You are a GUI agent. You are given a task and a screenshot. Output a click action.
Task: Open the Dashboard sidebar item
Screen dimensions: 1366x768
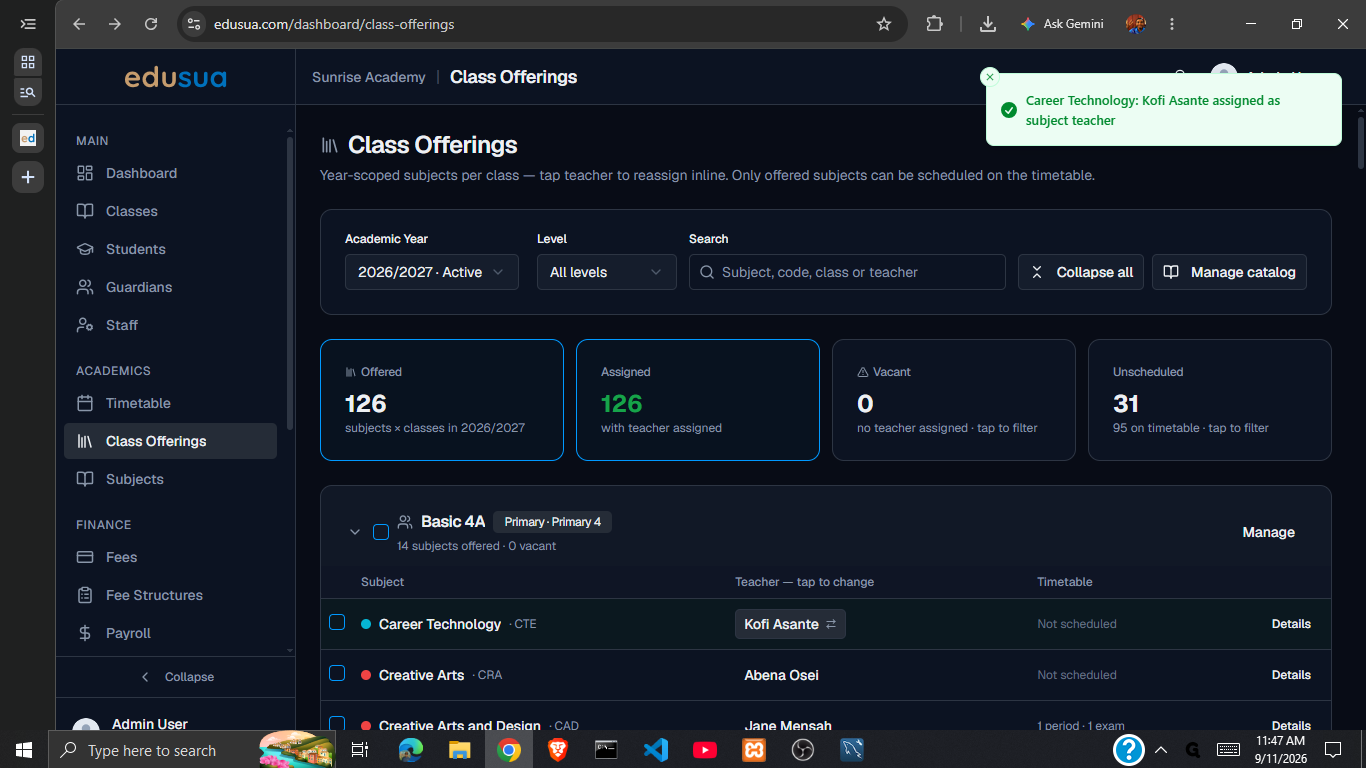click(170, 173)
